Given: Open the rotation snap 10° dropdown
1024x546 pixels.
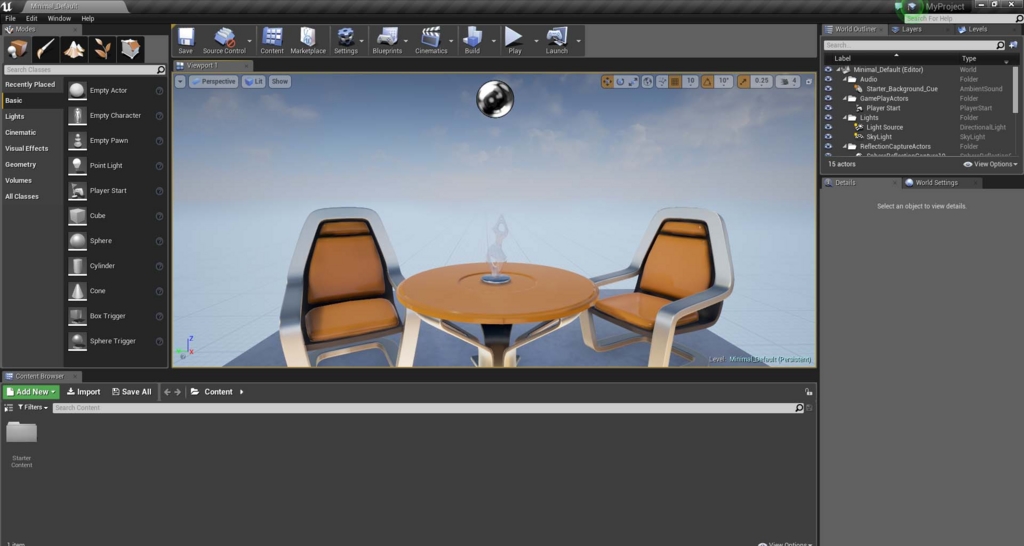Looking at the screenshot, I should click(x=724, y=82).
